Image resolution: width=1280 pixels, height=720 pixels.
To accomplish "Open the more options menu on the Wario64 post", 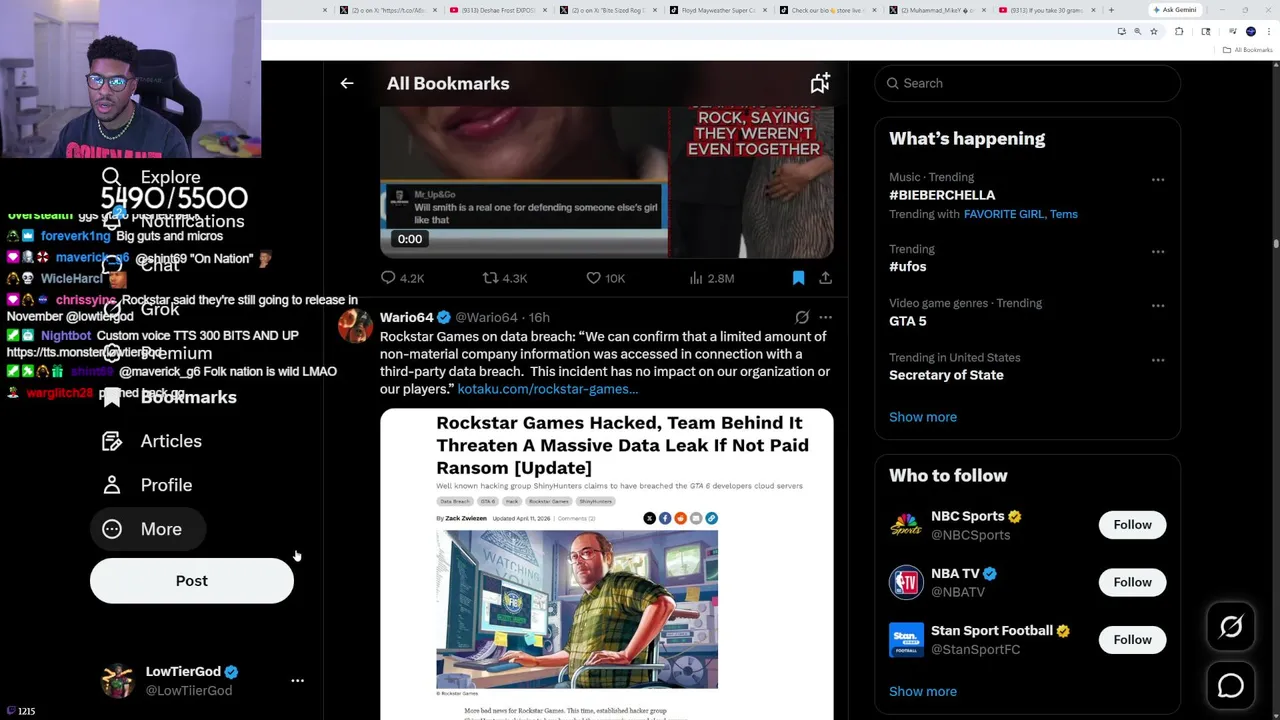I will (825, 317).
